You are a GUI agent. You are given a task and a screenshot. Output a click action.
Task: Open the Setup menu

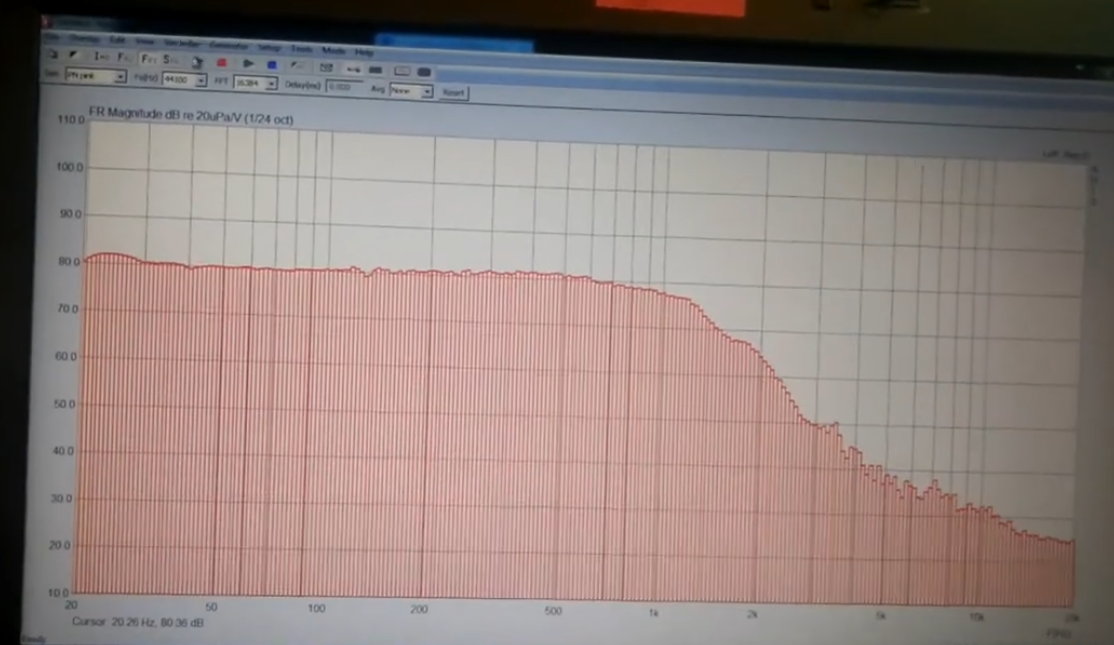point(269,48)
